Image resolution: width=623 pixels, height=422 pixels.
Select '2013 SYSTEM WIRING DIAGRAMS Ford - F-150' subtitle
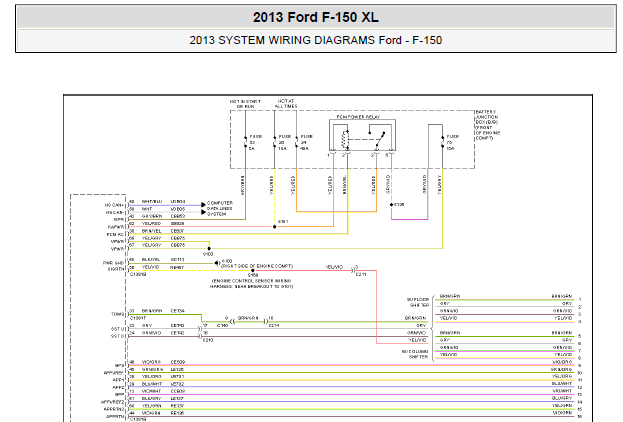pos(316,40)
